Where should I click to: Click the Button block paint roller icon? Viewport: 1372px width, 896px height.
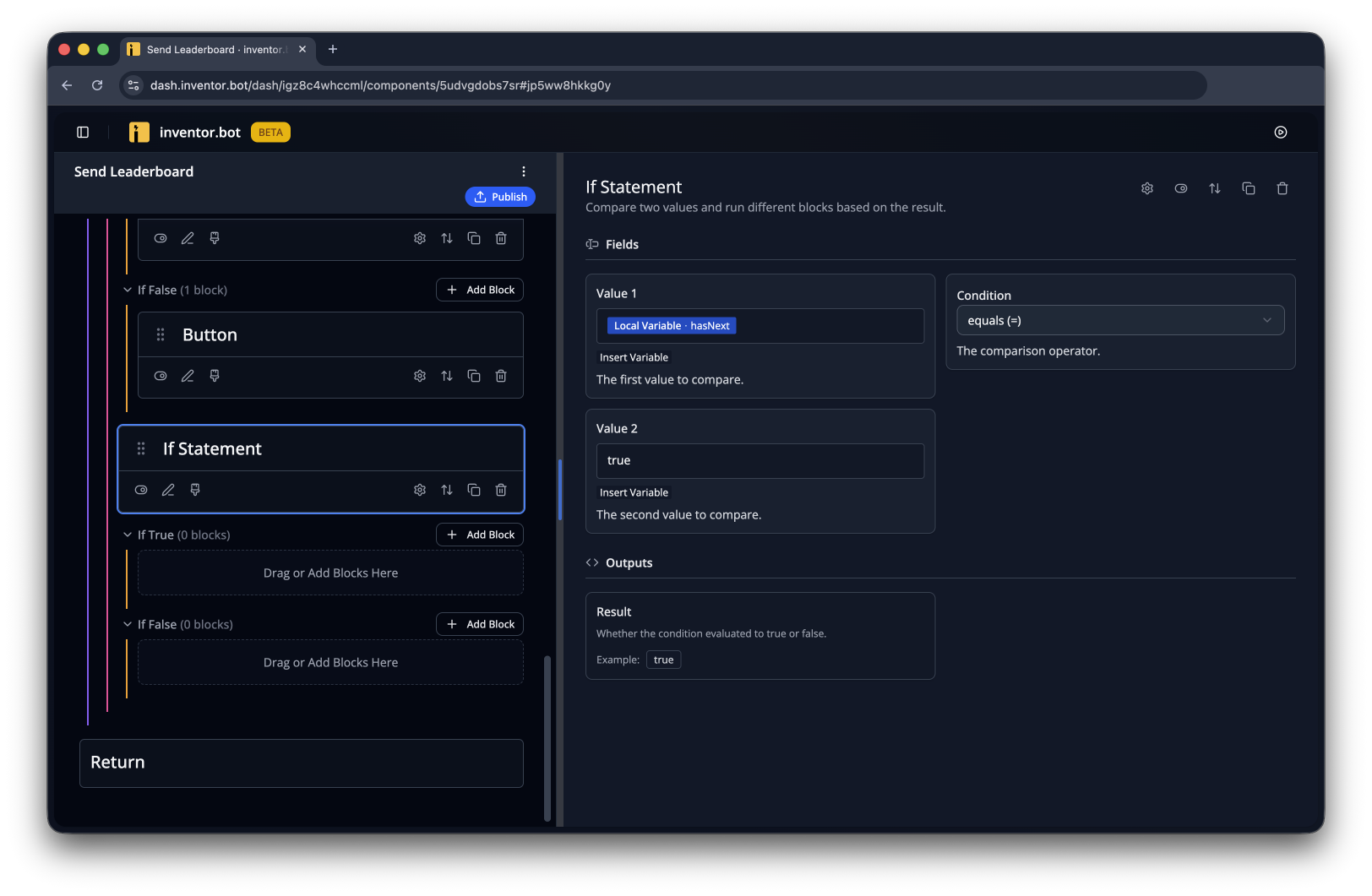coord(215,376)
